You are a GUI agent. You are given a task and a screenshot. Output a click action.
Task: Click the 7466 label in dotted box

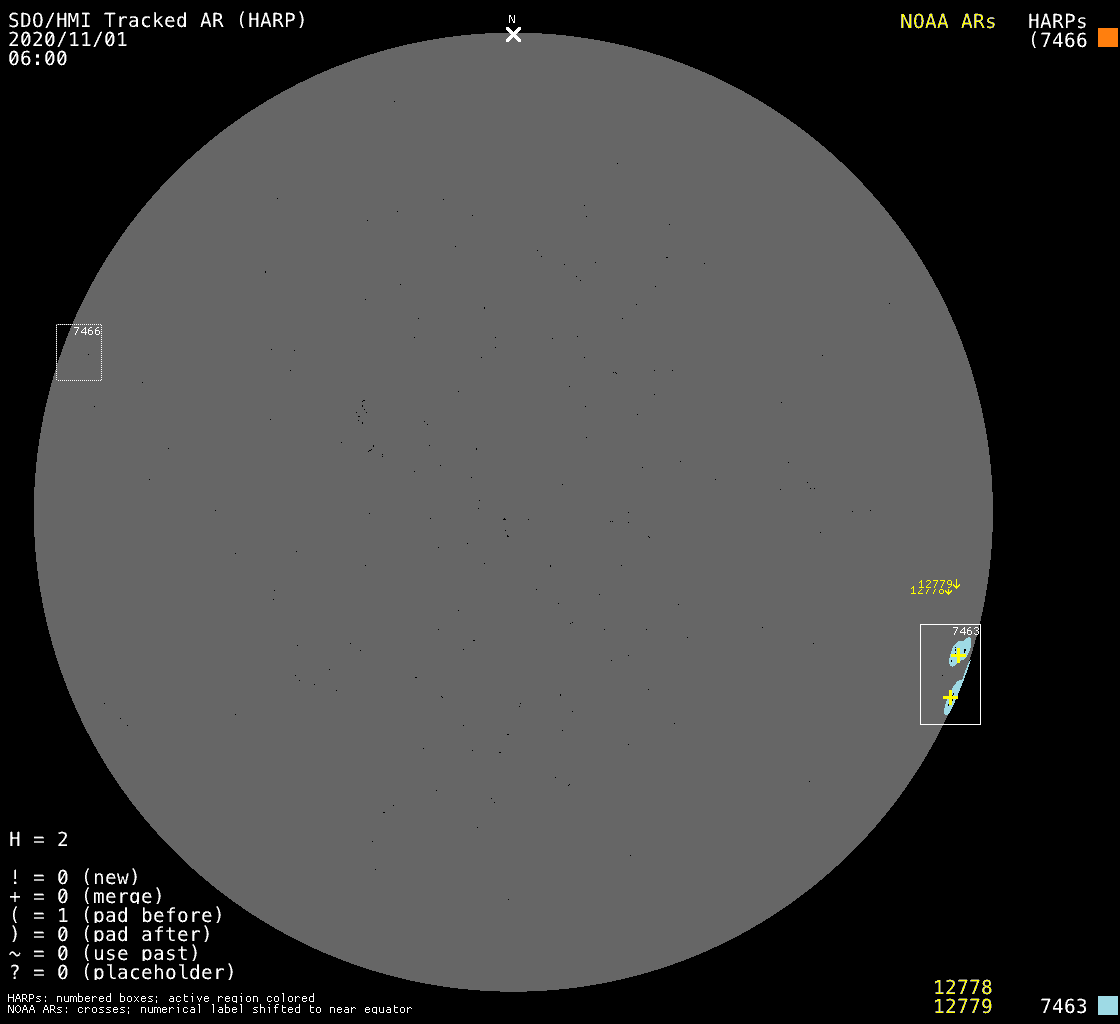coord(87,331)
